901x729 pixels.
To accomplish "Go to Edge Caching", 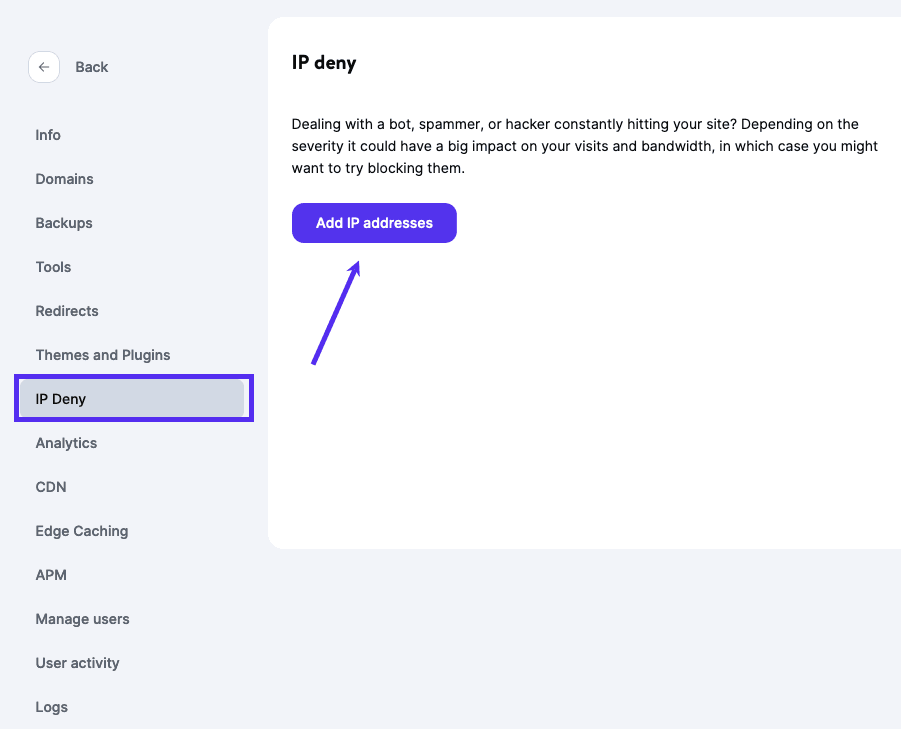I will click(x=82, y=531).
